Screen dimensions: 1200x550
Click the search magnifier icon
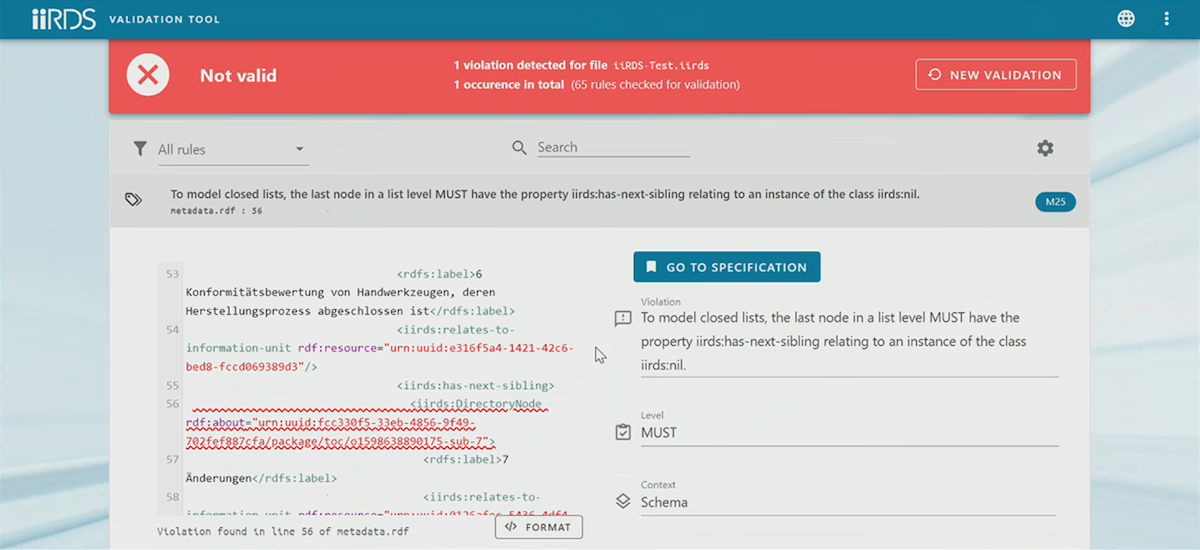click(519, 148)
